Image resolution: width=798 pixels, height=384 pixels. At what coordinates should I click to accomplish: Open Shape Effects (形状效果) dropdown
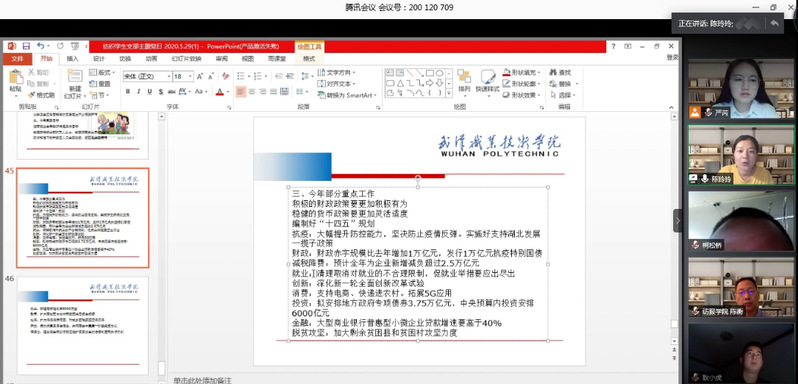pyautogui.click(x=521, y=95)
